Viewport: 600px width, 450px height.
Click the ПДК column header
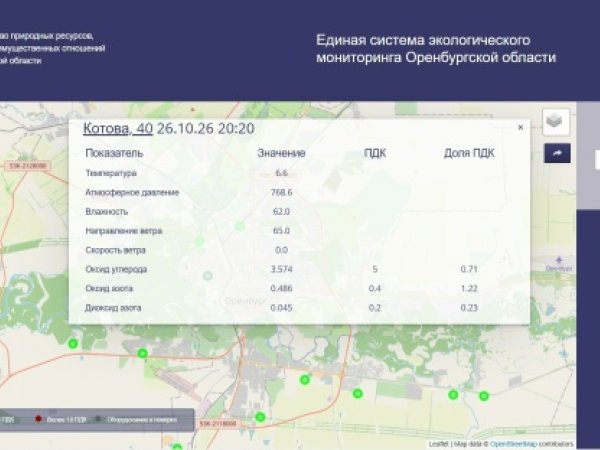pyautogui.click(x=375, y=153)
